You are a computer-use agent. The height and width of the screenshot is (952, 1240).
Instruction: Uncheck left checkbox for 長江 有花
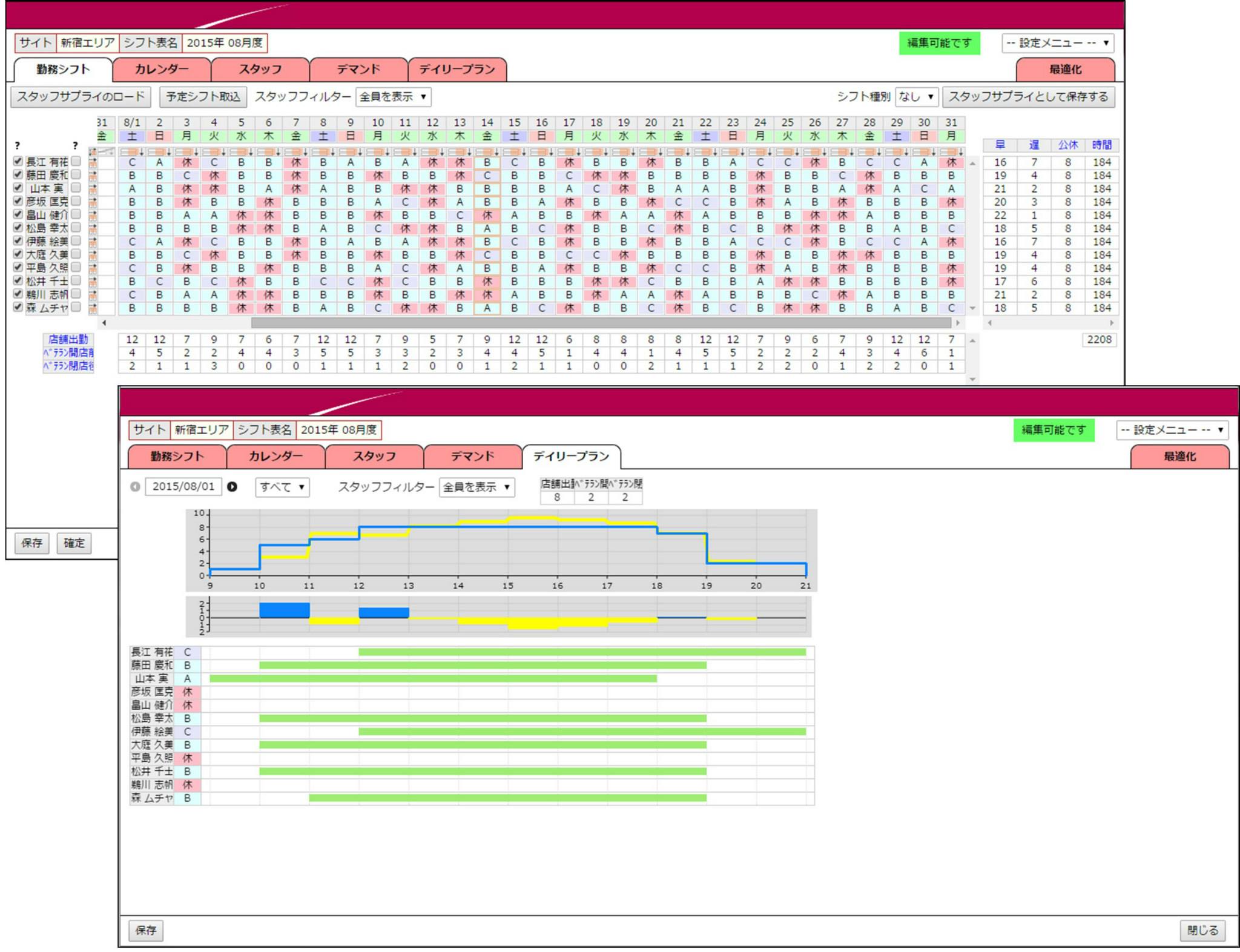18,161
